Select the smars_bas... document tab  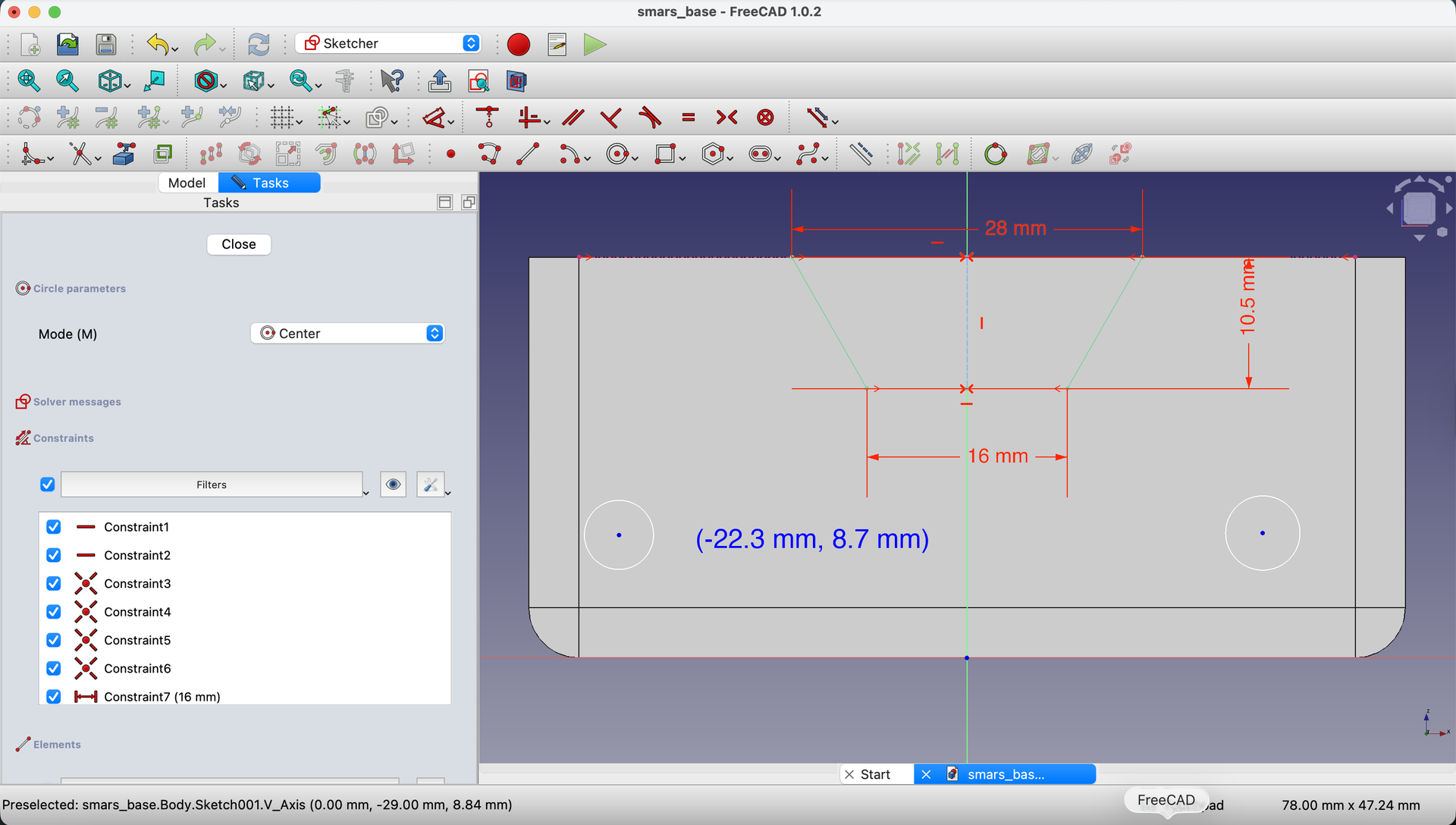[x=1005, y=774]
